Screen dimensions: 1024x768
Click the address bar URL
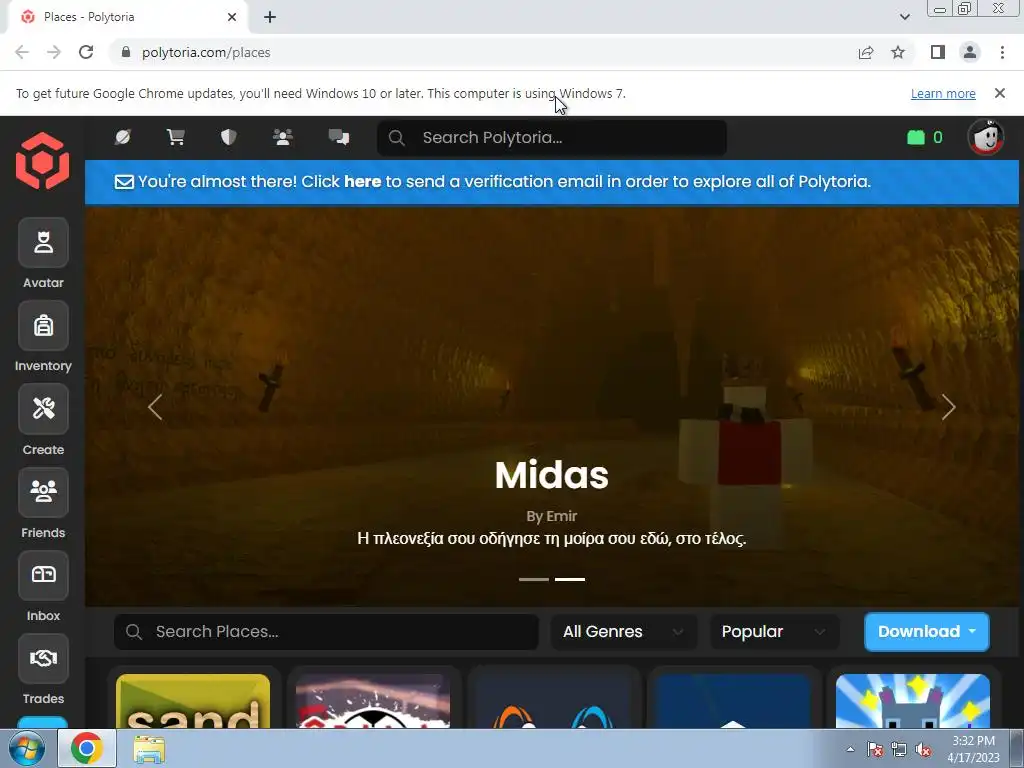(206, 52)
